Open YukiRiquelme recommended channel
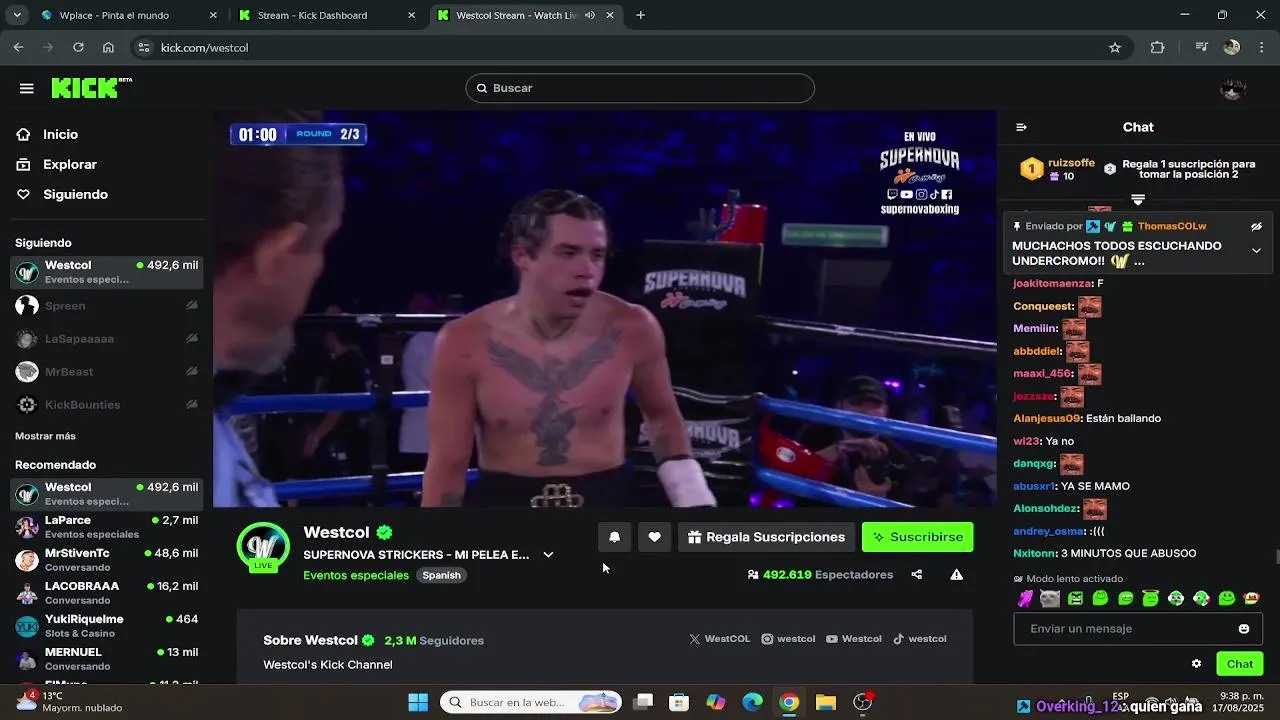Image resolution: width=1280 pixels, height=720 pixels. point(107,626)
